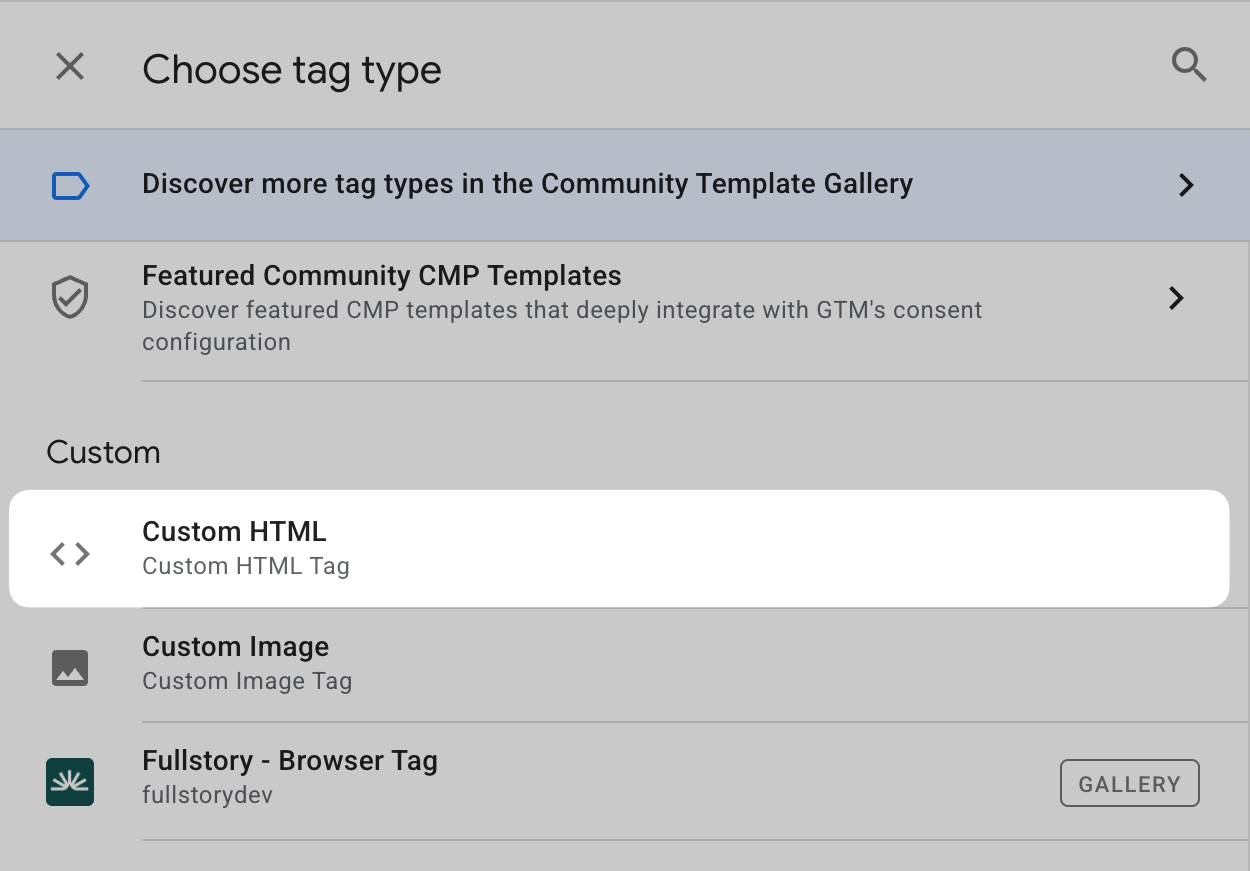
Task: Click the Custom section heading
Action: click(103, 452)
